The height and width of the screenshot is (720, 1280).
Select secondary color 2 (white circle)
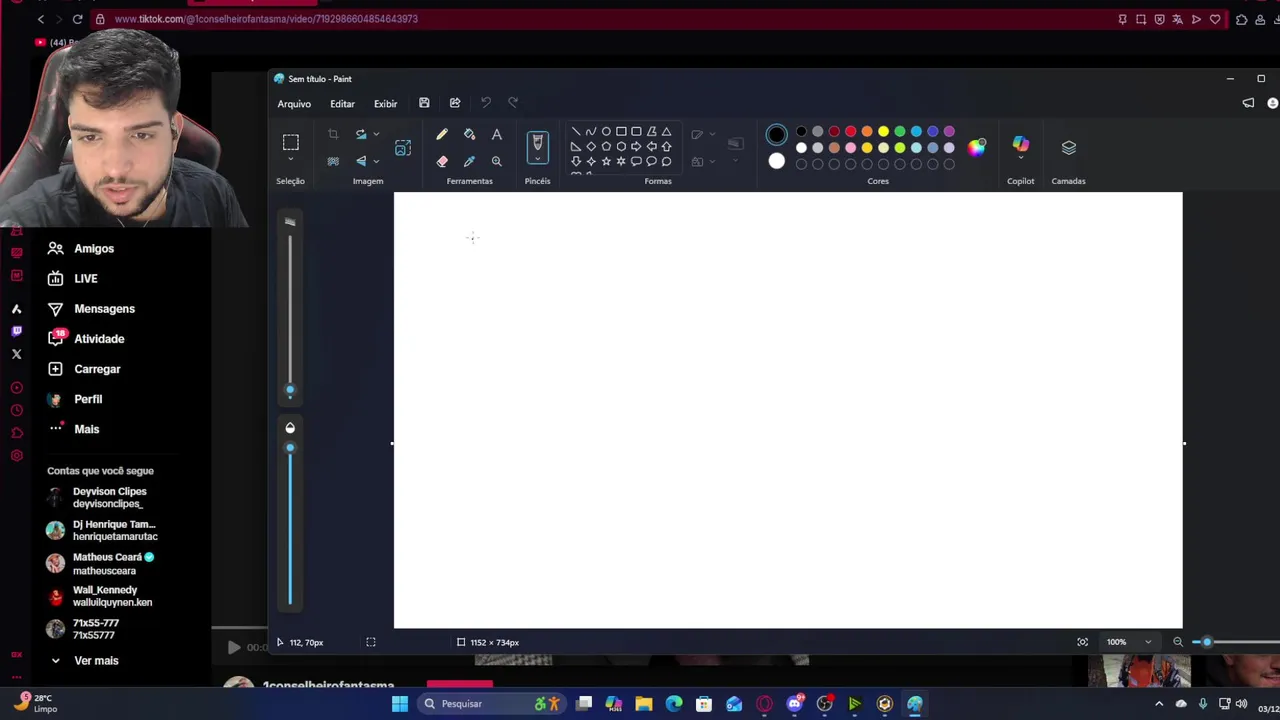coord(777,161)
